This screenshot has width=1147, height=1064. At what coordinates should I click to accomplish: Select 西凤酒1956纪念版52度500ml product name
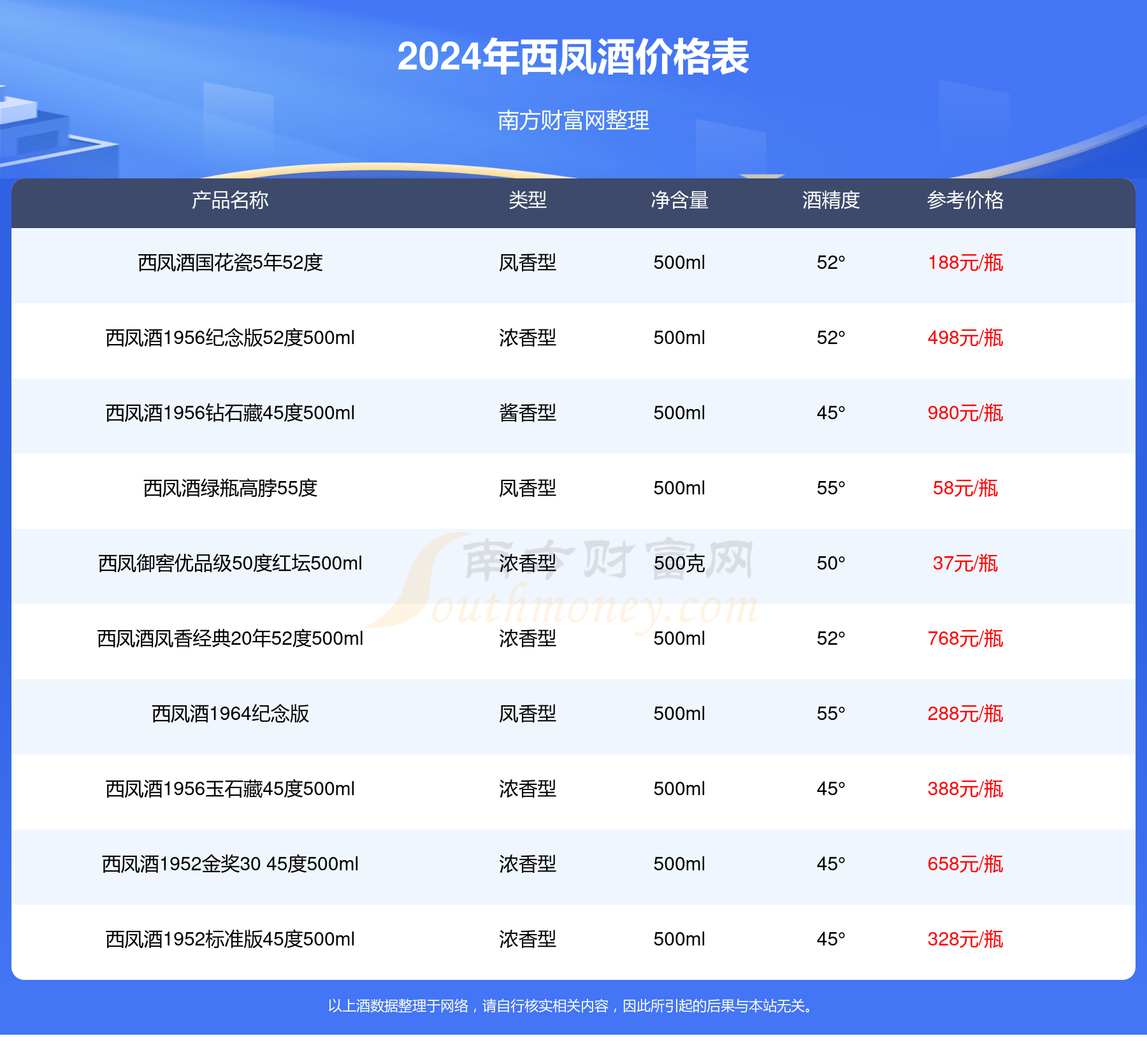230,338
